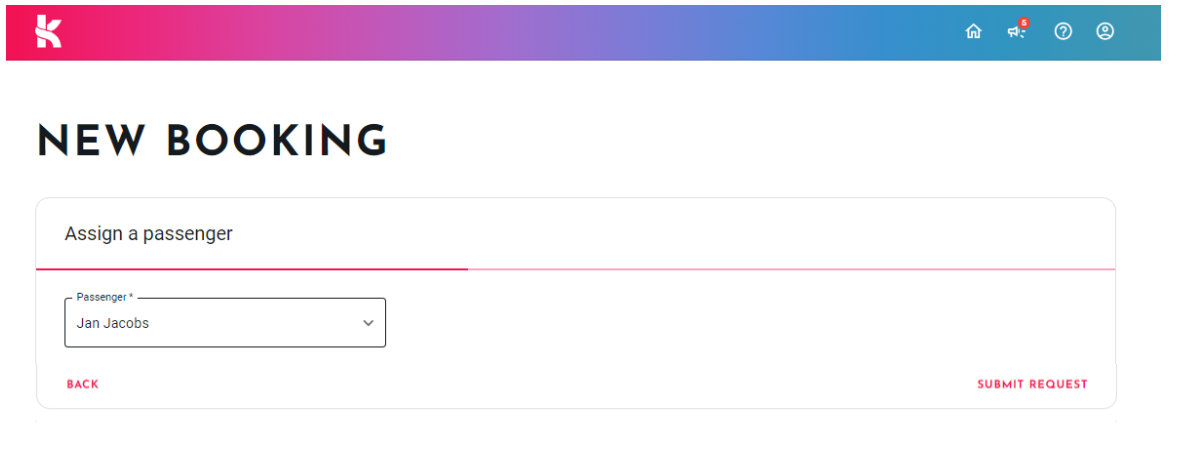The image size is (1179, 457).
Task: Click the red notification badge showing 5
Action: click(x=1023, y=23)
